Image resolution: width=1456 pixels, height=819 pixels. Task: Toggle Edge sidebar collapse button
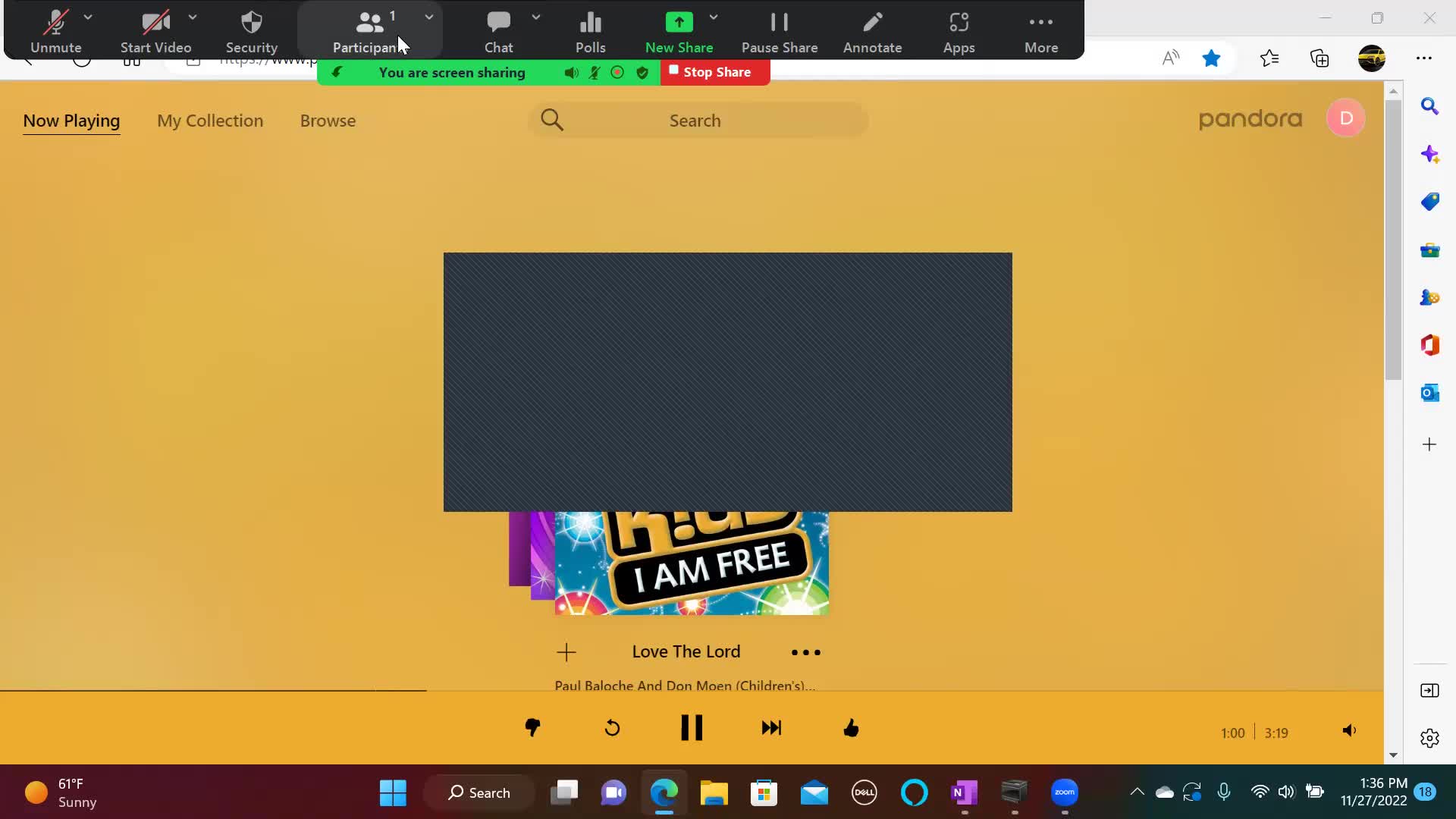1429,690
